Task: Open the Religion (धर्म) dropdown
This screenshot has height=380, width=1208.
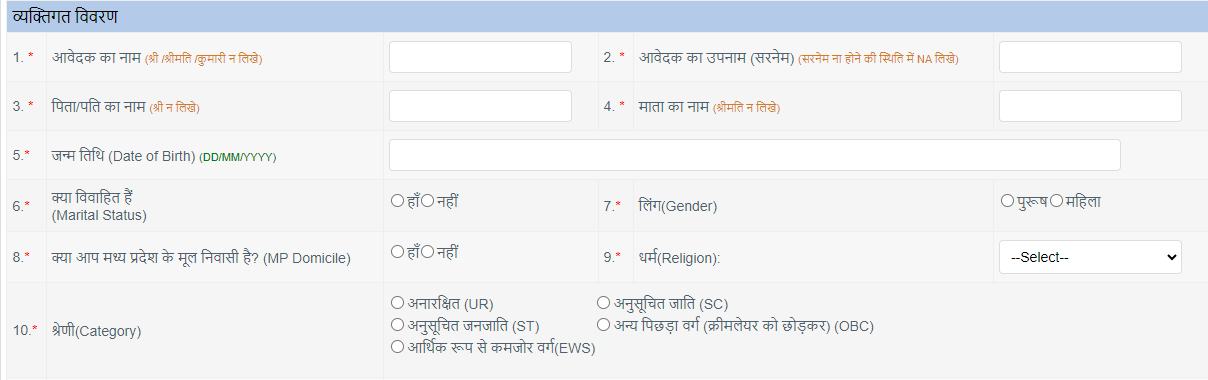Action: click(1090, 257)
